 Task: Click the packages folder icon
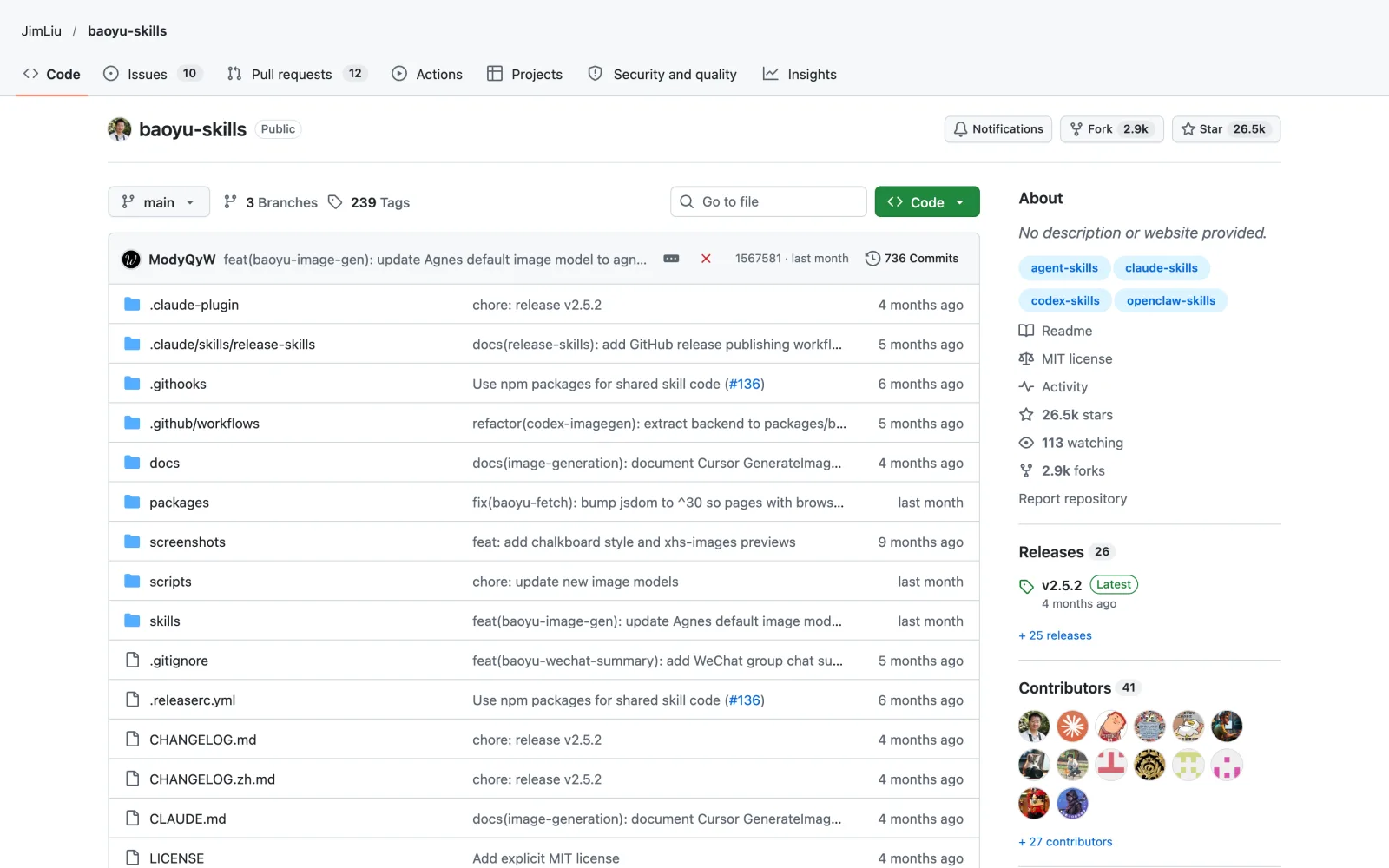tap(132, 502)
